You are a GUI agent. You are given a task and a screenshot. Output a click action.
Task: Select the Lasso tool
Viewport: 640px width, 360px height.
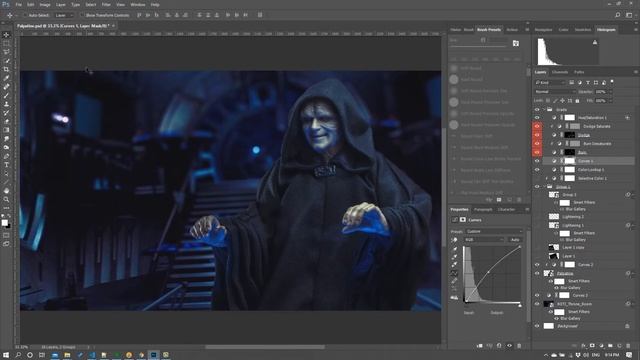pyautogui.click(x=6, y=52)
